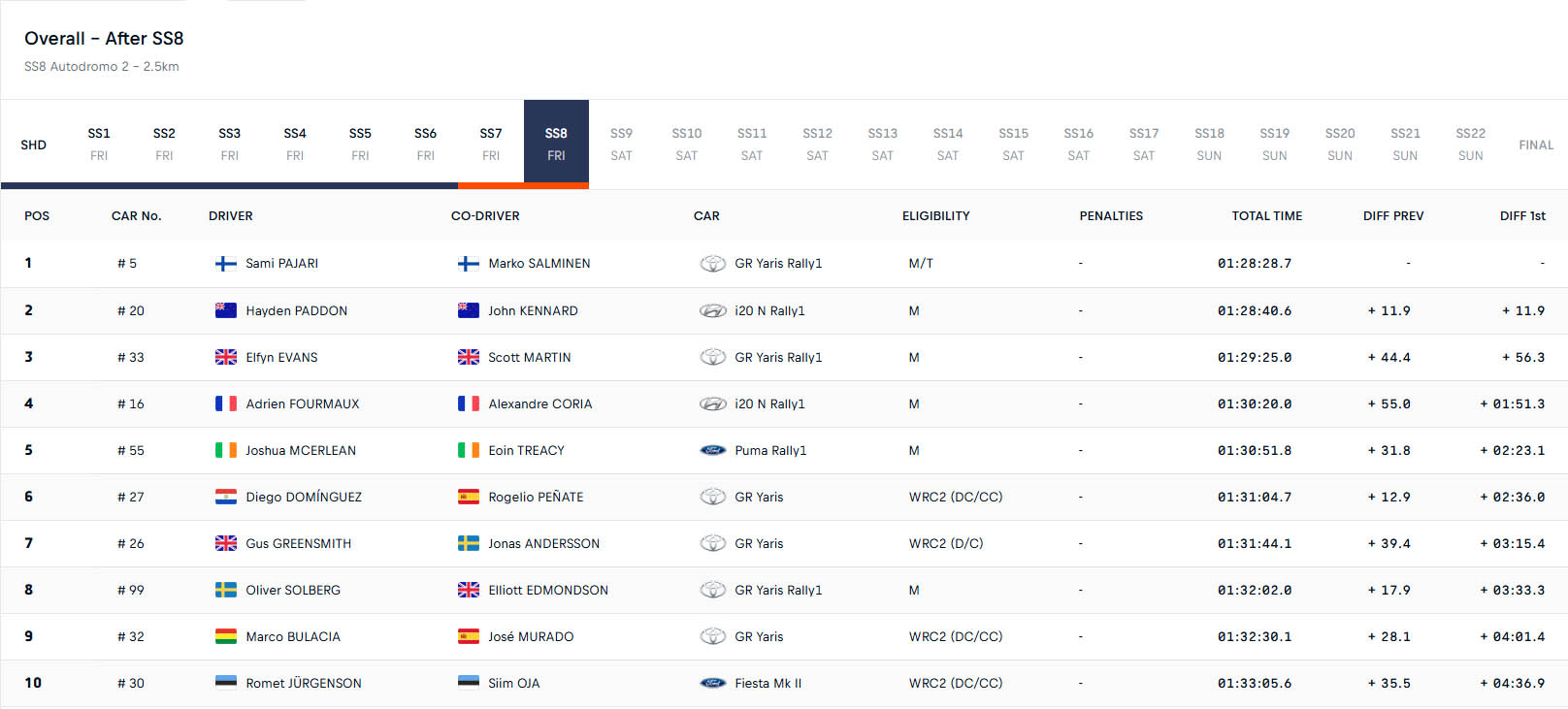Click the Irish flag beside Eoin TREACY
Image resolution: width=1568 pixels, height=709 pixels.
[469, 450]
